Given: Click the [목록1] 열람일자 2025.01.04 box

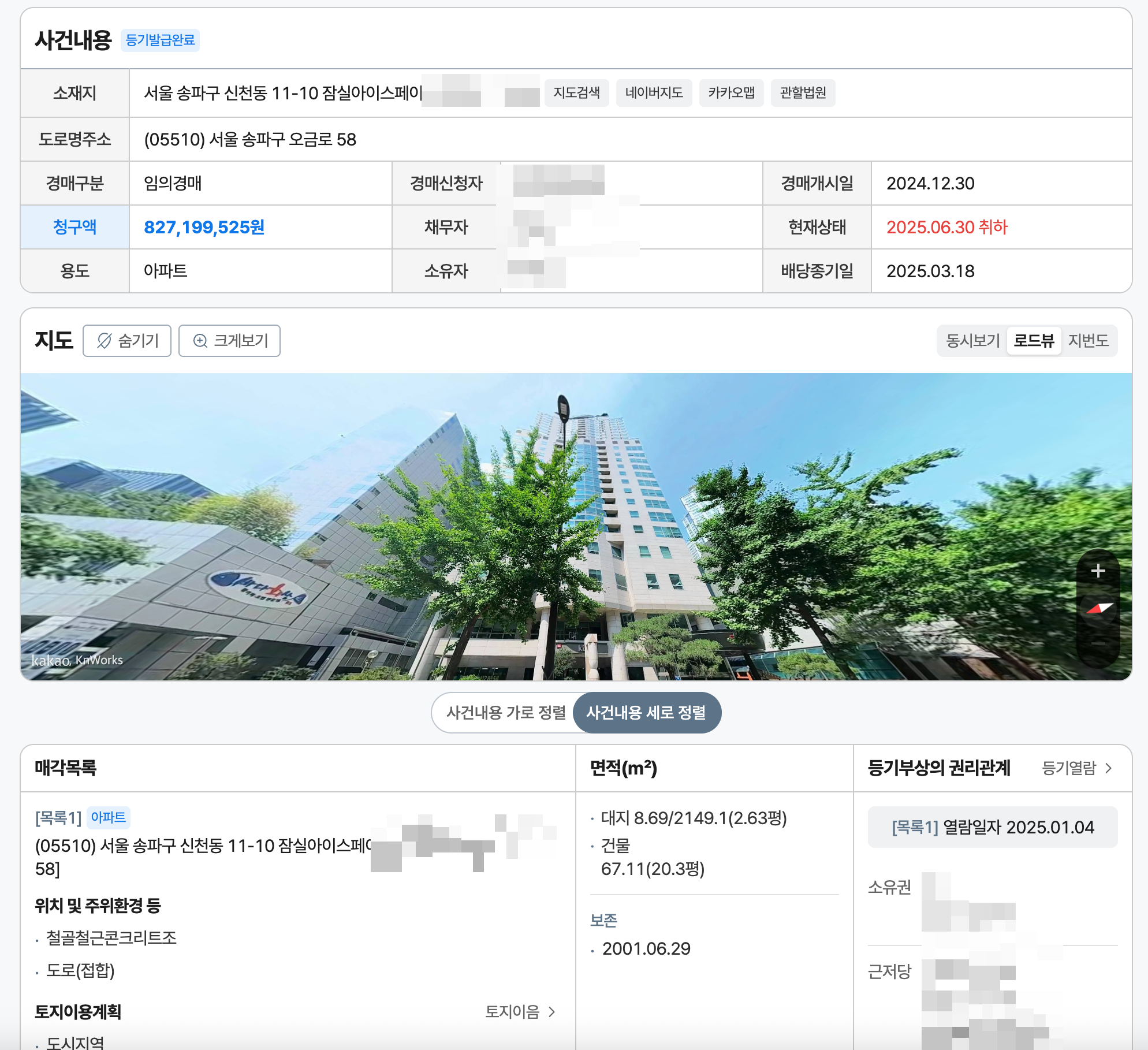Looking at the screenshot, I should pos(992,827).
